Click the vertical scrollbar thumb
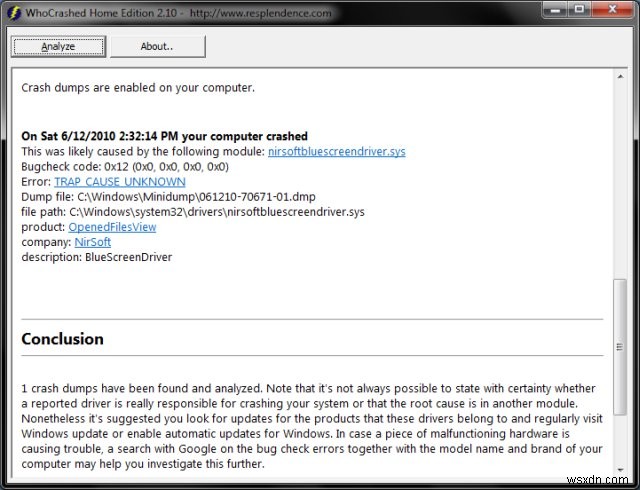Screen dimensions: 640x490 tap(620, 347)
